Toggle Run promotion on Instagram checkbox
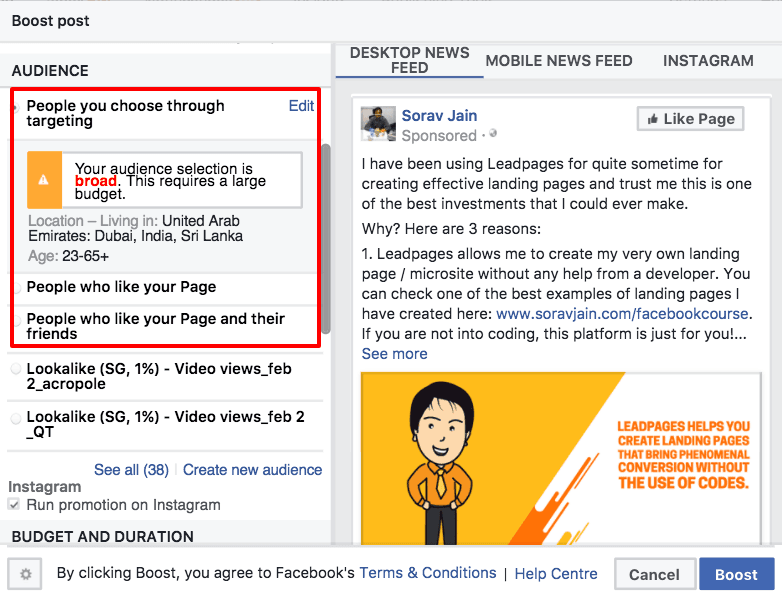The image size is (782, 598). pos(14,504)
